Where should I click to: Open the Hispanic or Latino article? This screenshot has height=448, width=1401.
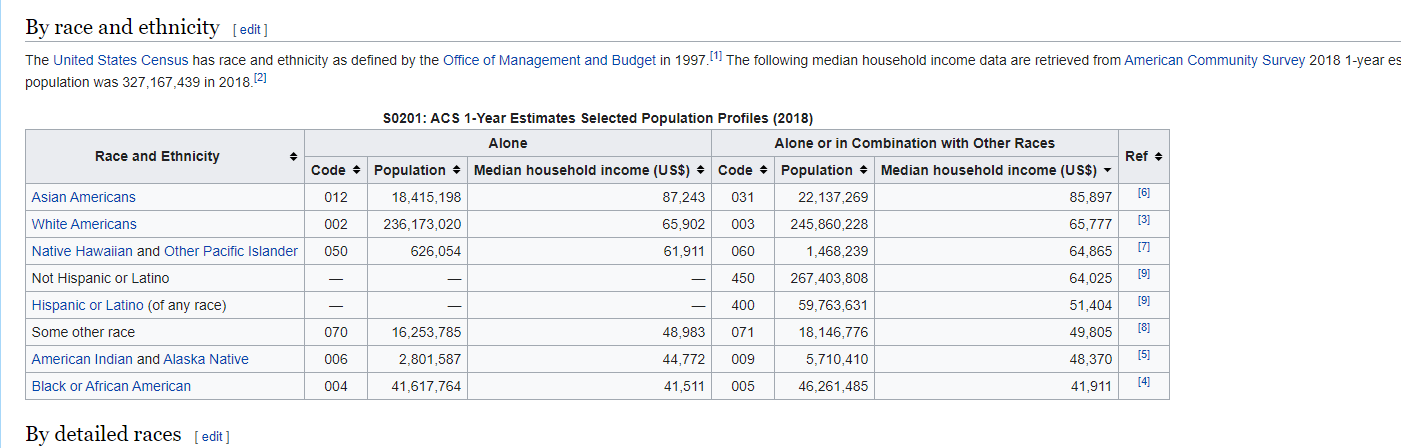(x=88, y=305)
